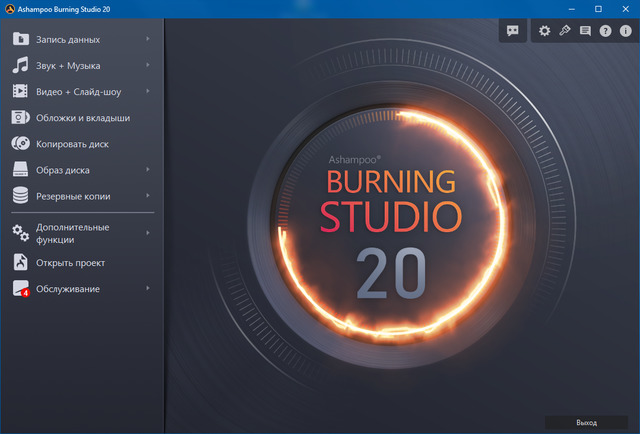The width and height of the screenshot is (640, 434).
Task: Choose Открыть проект in the sidebar
Action: click(70, 263)
